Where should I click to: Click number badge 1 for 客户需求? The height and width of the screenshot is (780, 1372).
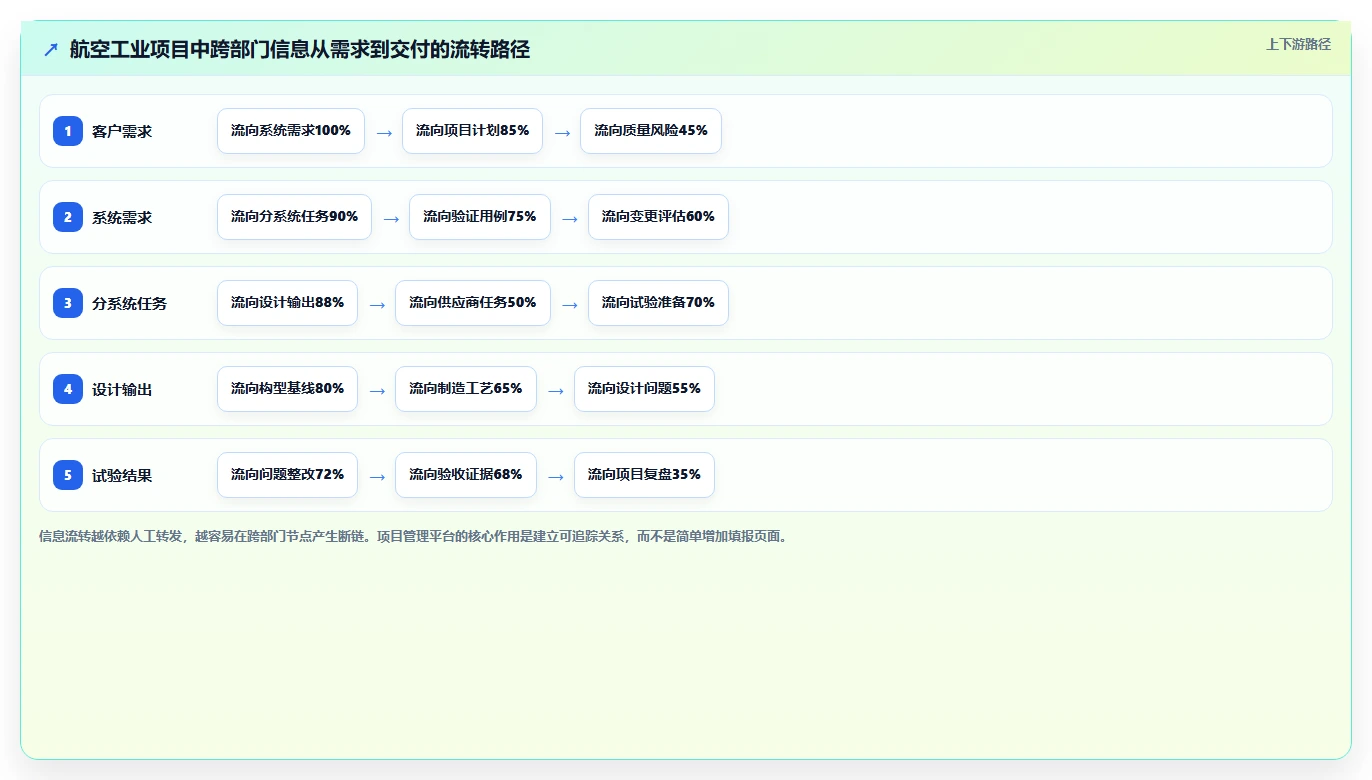tap(68, 131)
